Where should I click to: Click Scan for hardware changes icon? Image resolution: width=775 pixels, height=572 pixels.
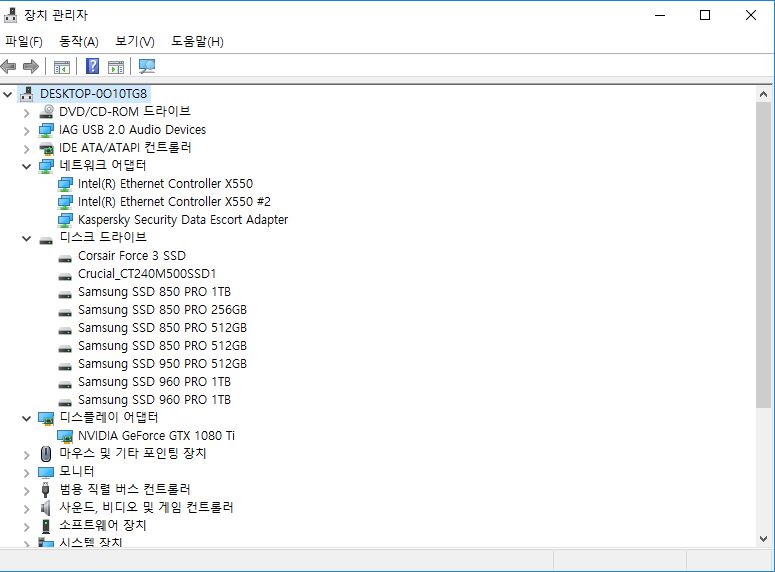coord(147,66)
